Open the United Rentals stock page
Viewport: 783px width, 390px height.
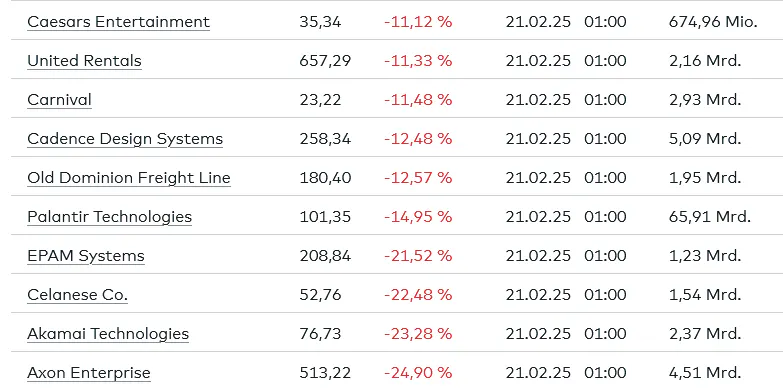tap(84, 61)
